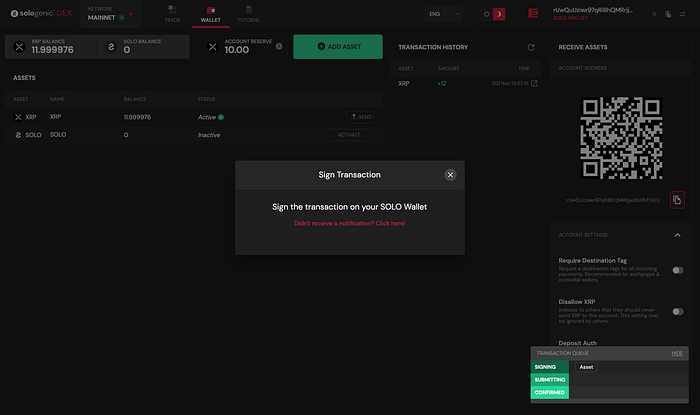Click the Asset tag in transaction queue

pos(586,367)
